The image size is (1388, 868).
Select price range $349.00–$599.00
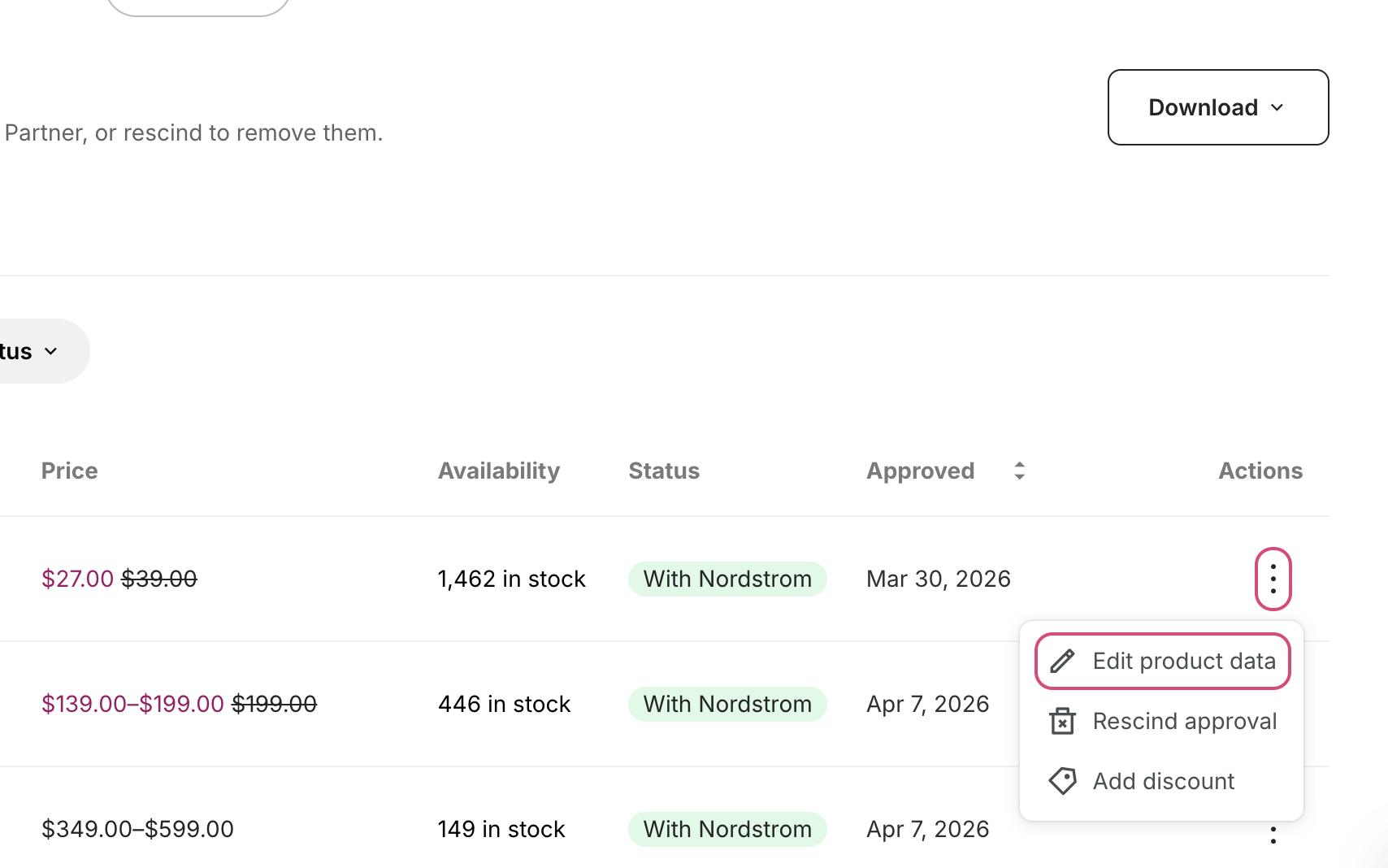tap(137, 829)
